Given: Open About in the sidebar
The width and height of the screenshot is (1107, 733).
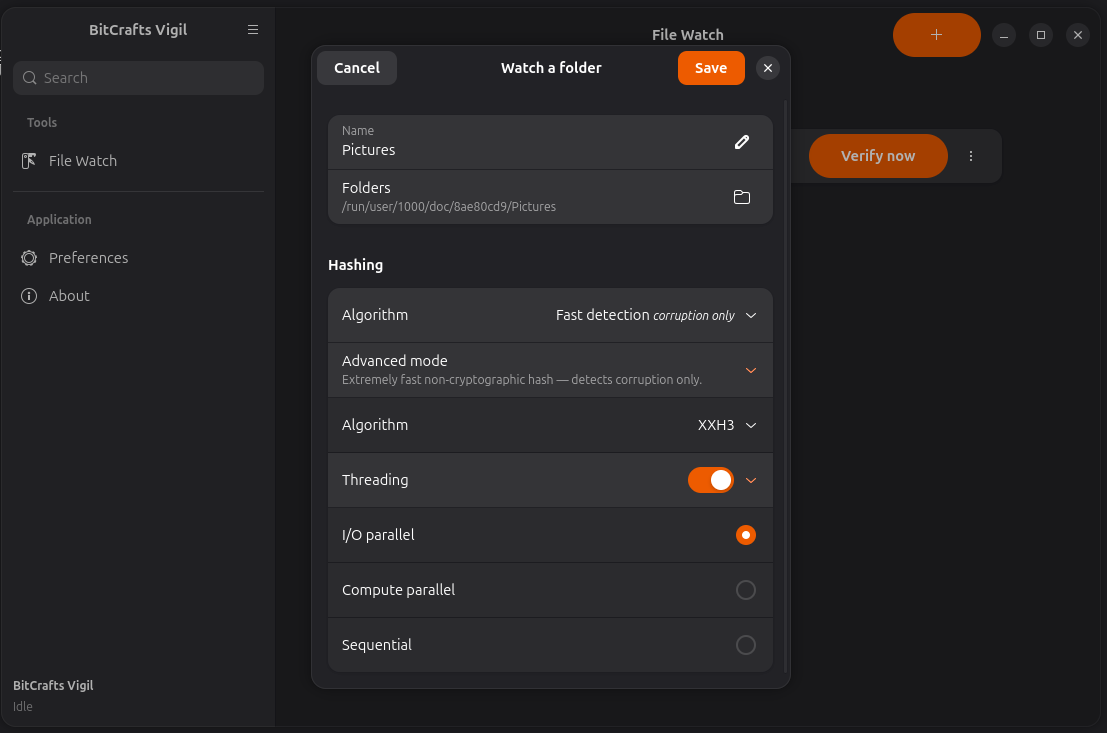Looking at the screenshot, I should coord(138,296).
